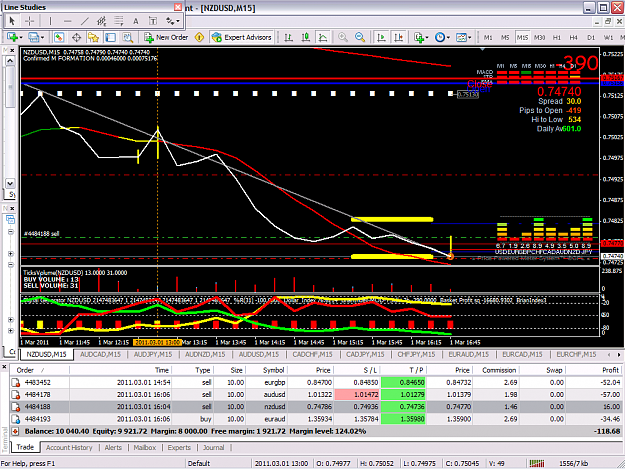Zoom out of the chart
The width and height of the screenshot is (625, 469).
(360, 37)
